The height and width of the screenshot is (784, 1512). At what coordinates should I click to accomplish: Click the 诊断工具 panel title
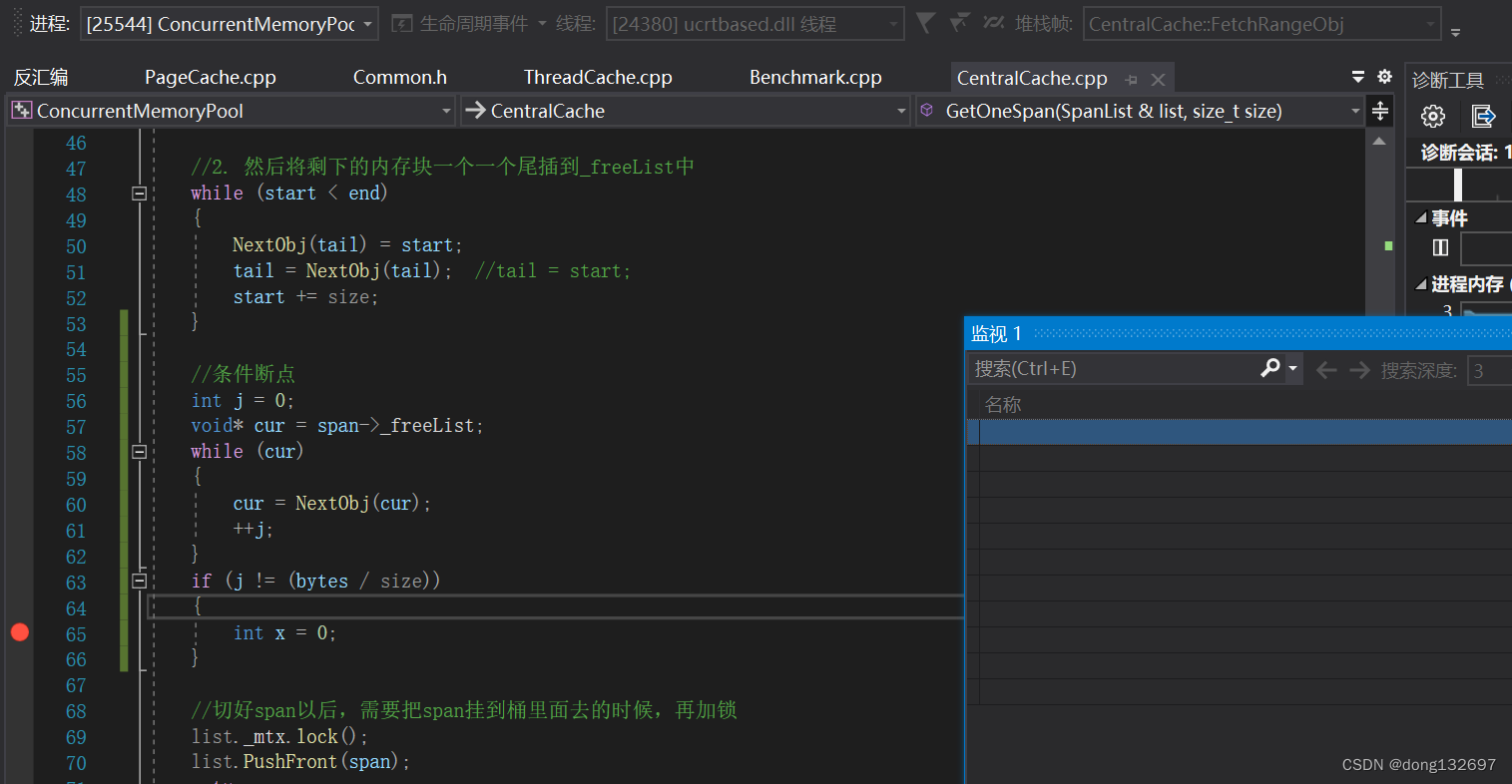click(1447, 80)
